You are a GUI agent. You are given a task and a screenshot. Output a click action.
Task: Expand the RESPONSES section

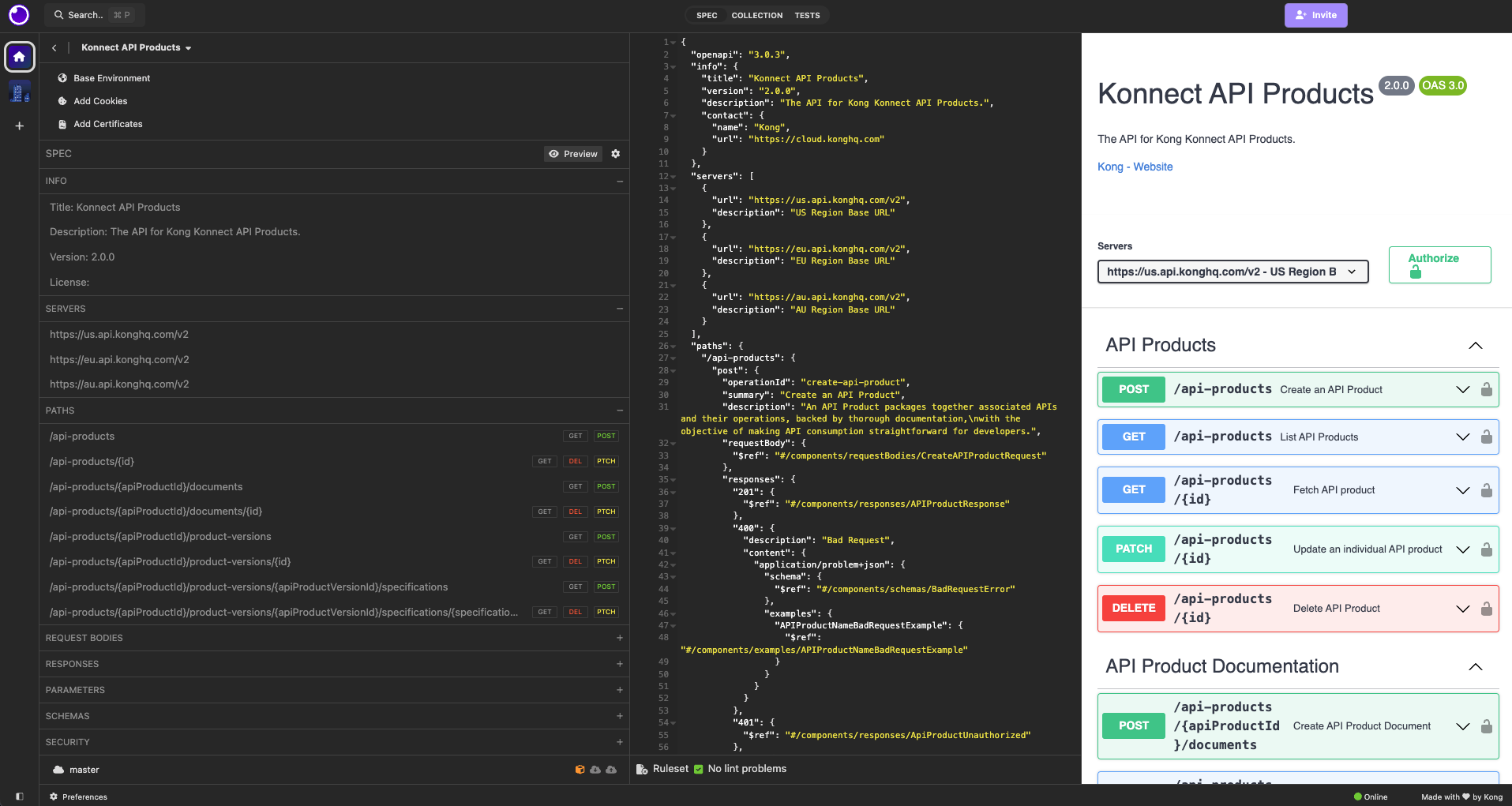coord(620,664)
